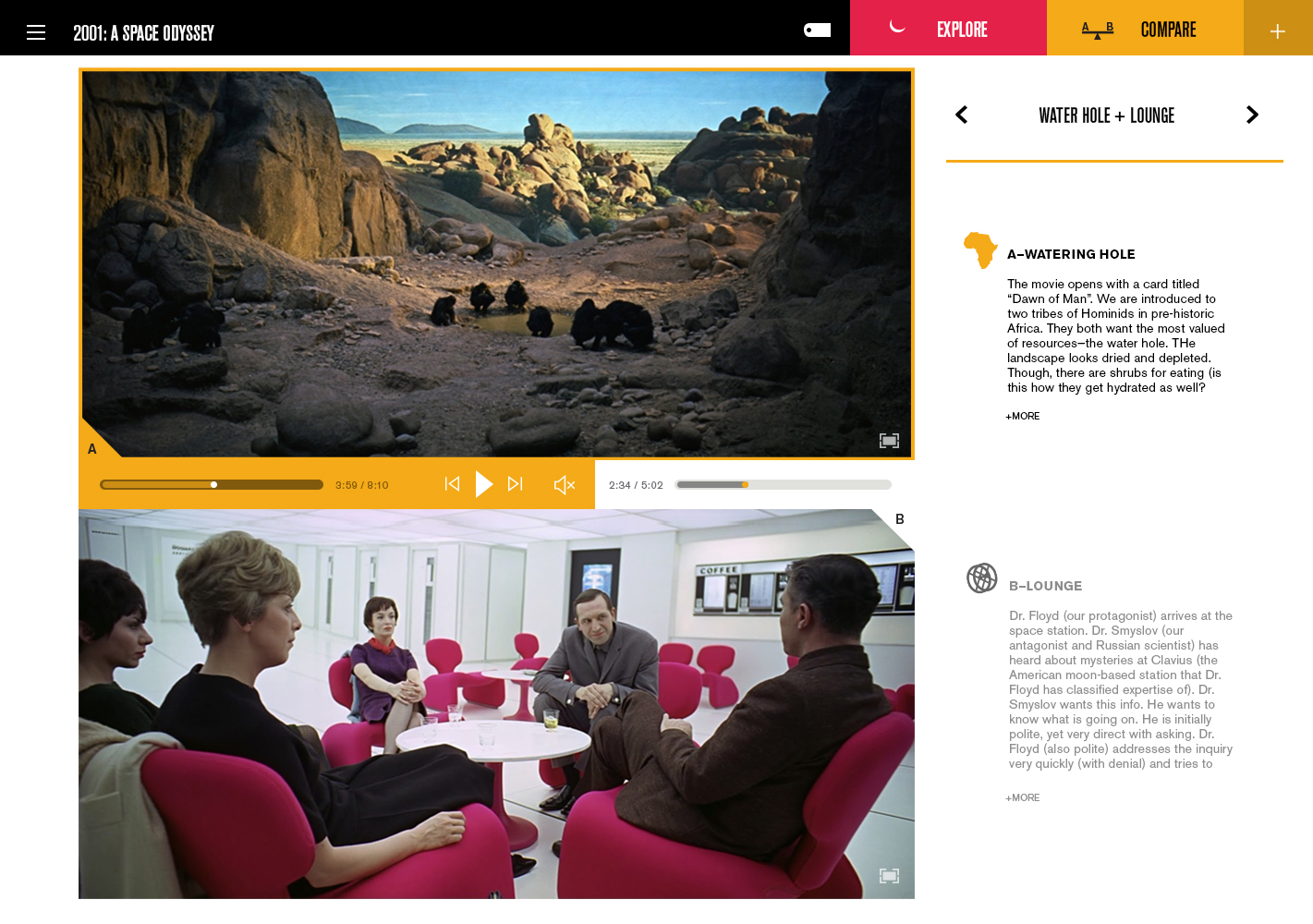
Task: Click the A/B balance scale icon
Action: [x=1098, y=30]
